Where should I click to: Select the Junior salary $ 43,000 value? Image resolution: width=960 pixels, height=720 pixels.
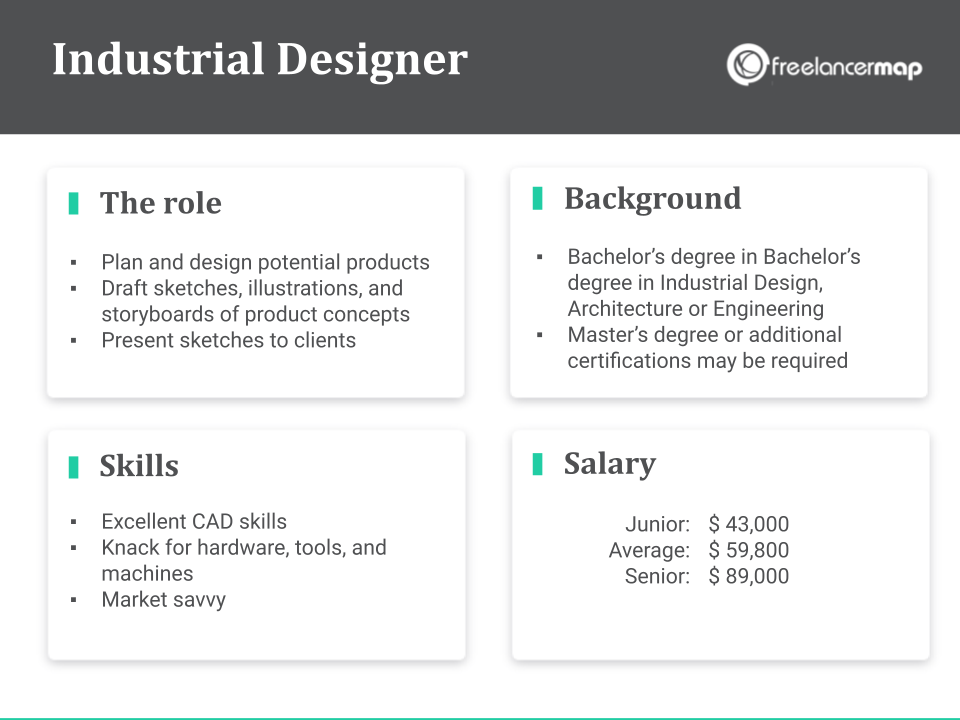coord(748,524)
